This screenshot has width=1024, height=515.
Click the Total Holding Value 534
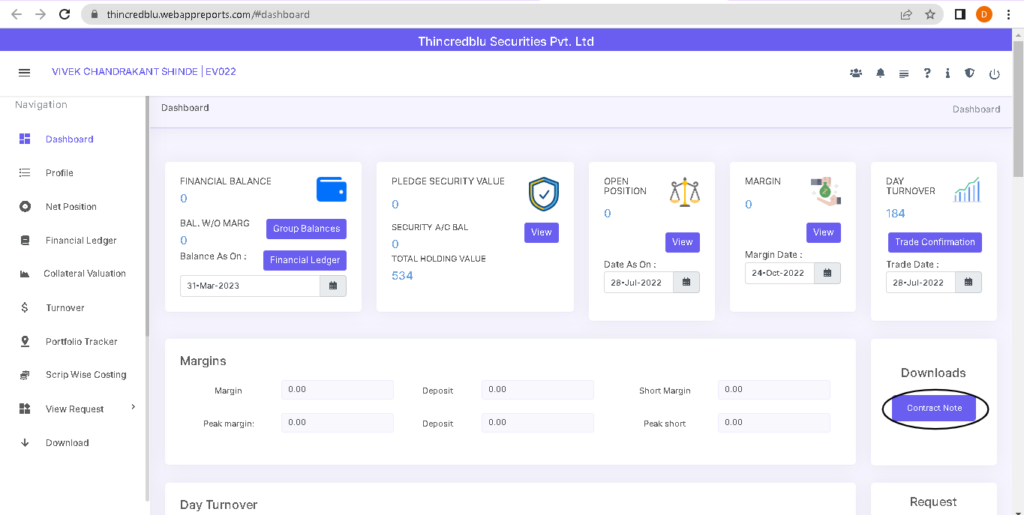pos(402,275)
